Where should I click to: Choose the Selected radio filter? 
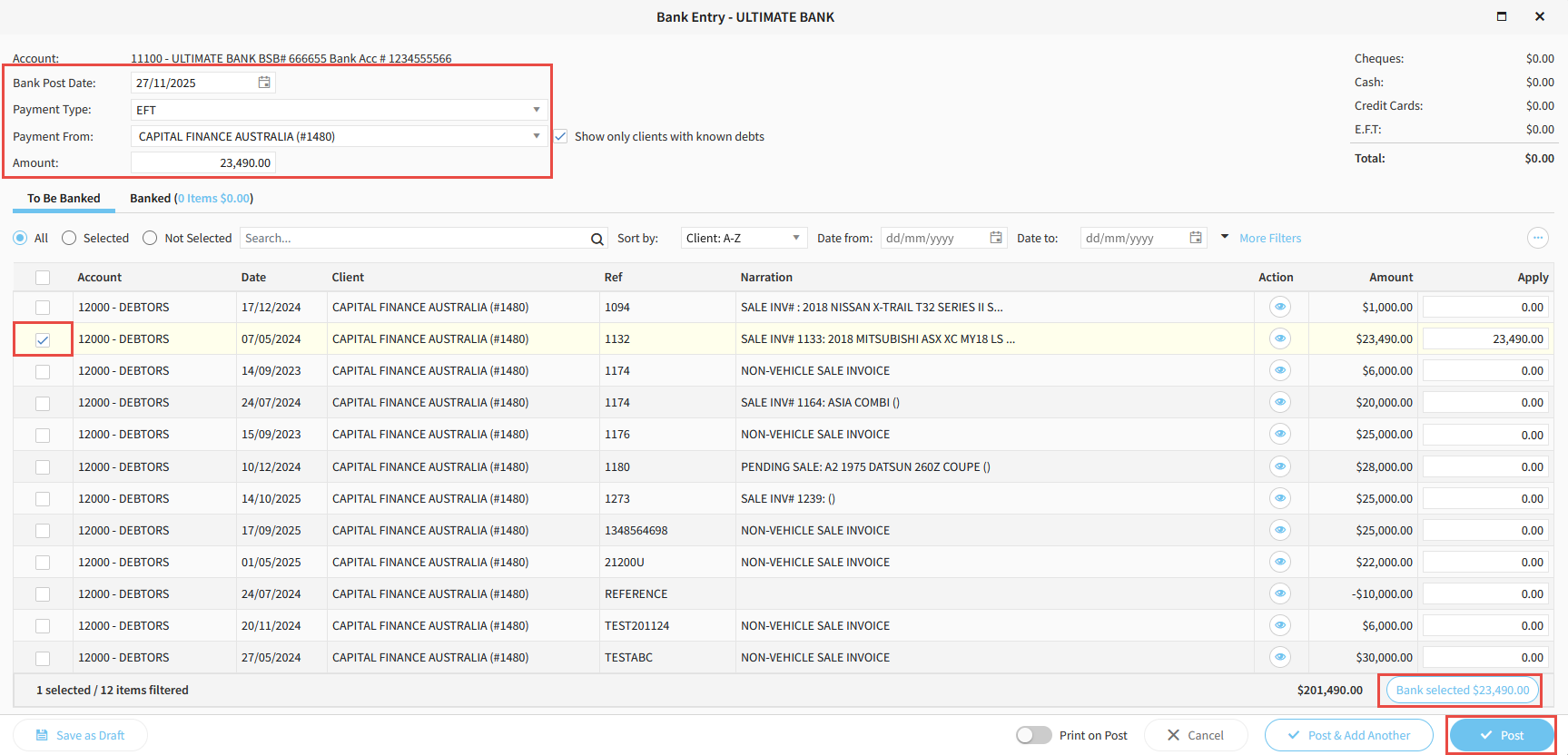[x=69, y=238]
